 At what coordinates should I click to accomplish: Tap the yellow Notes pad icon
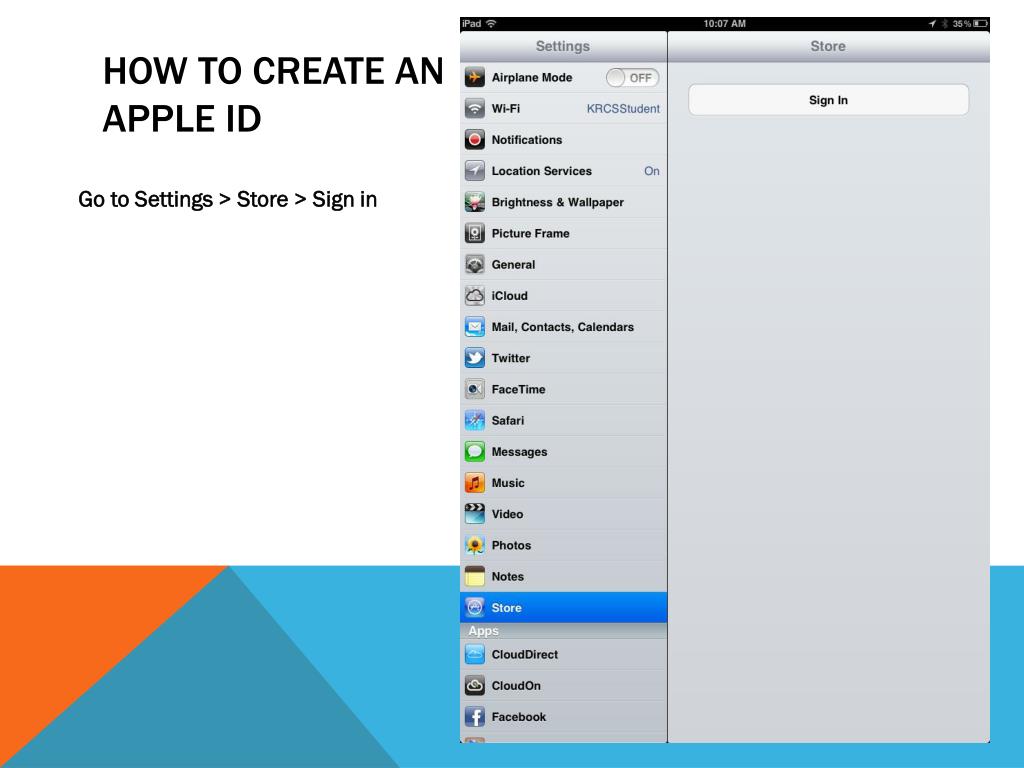pyautogui.click(x=475, y=577)
